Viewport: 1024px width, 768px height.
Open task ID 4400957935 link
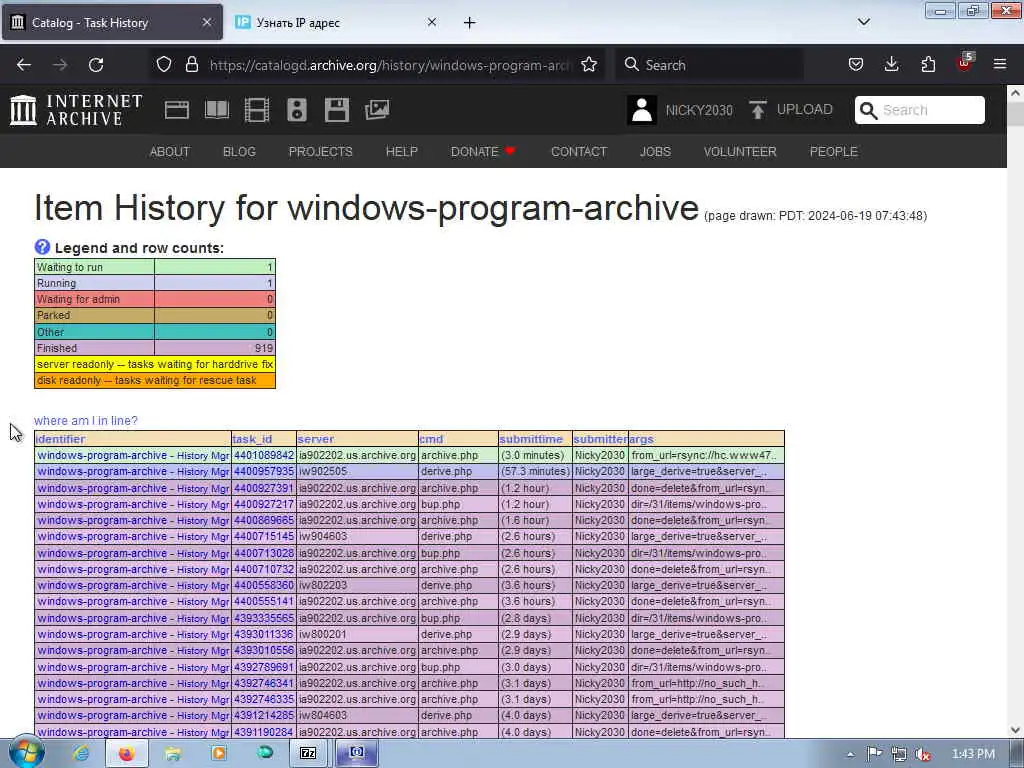click(x=264, y=472)
